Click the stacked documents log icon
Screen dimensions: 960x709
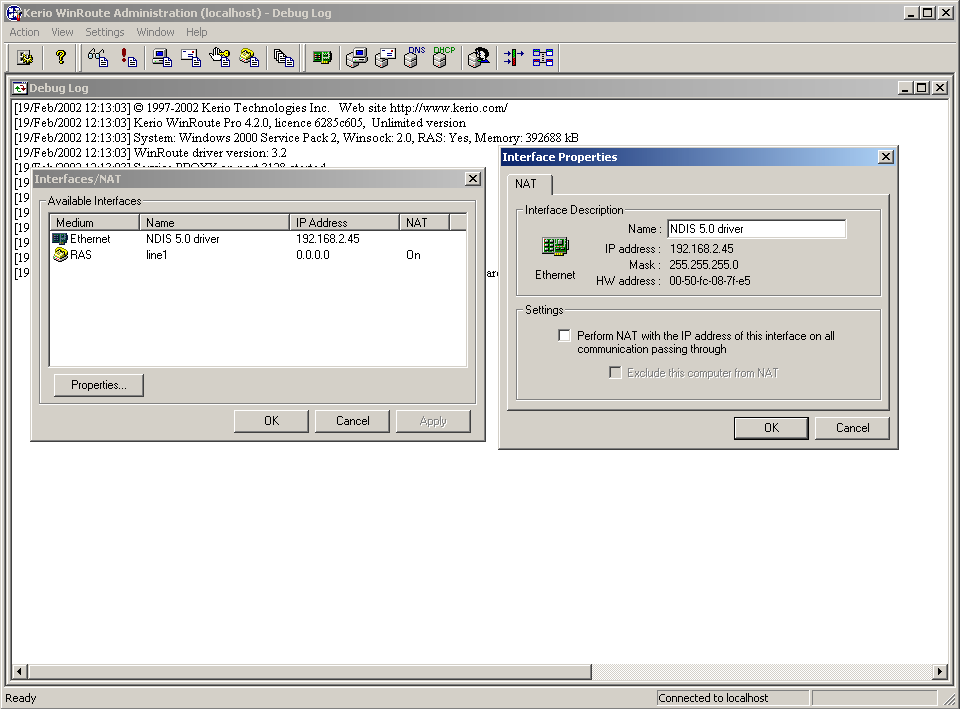(283, 58)
